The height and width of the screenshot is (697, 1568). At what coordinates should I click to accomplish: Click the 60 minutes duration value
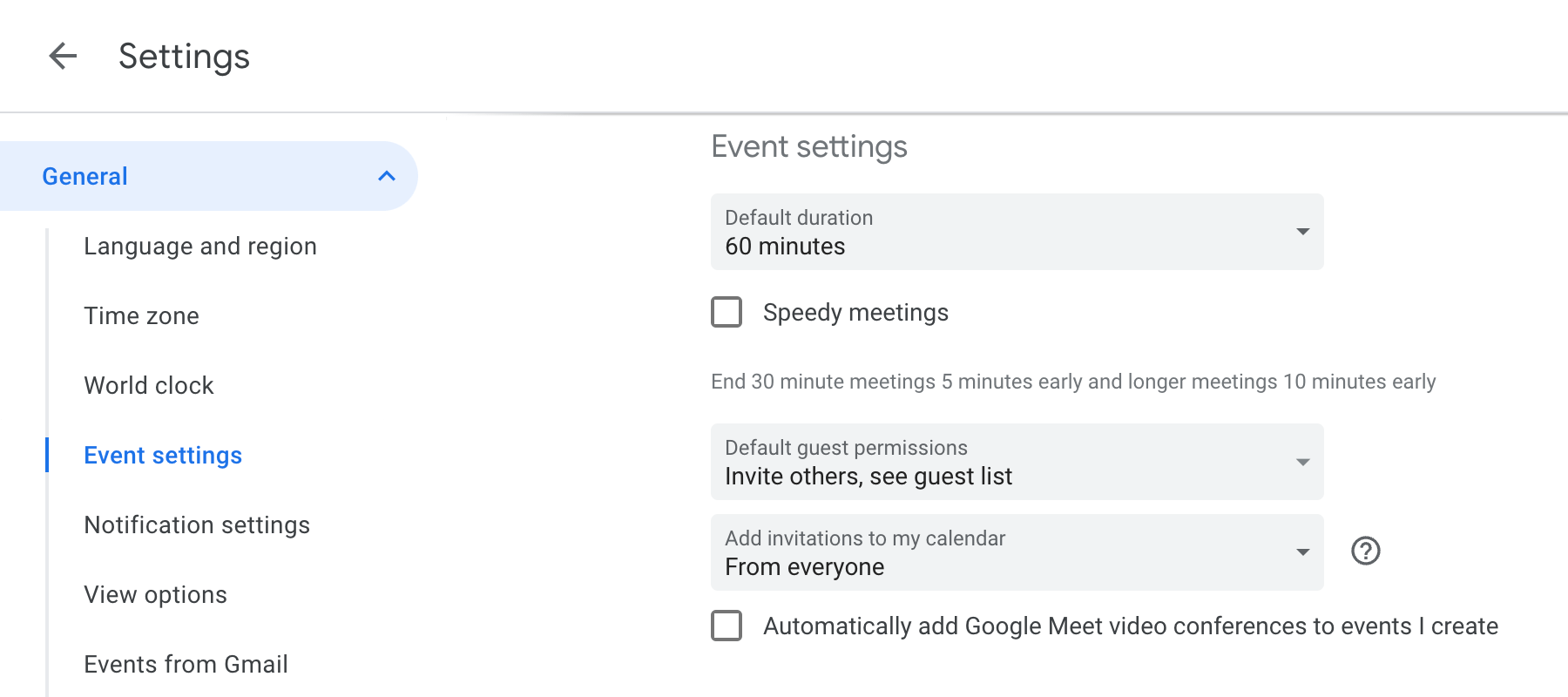(x=785, y=247)
